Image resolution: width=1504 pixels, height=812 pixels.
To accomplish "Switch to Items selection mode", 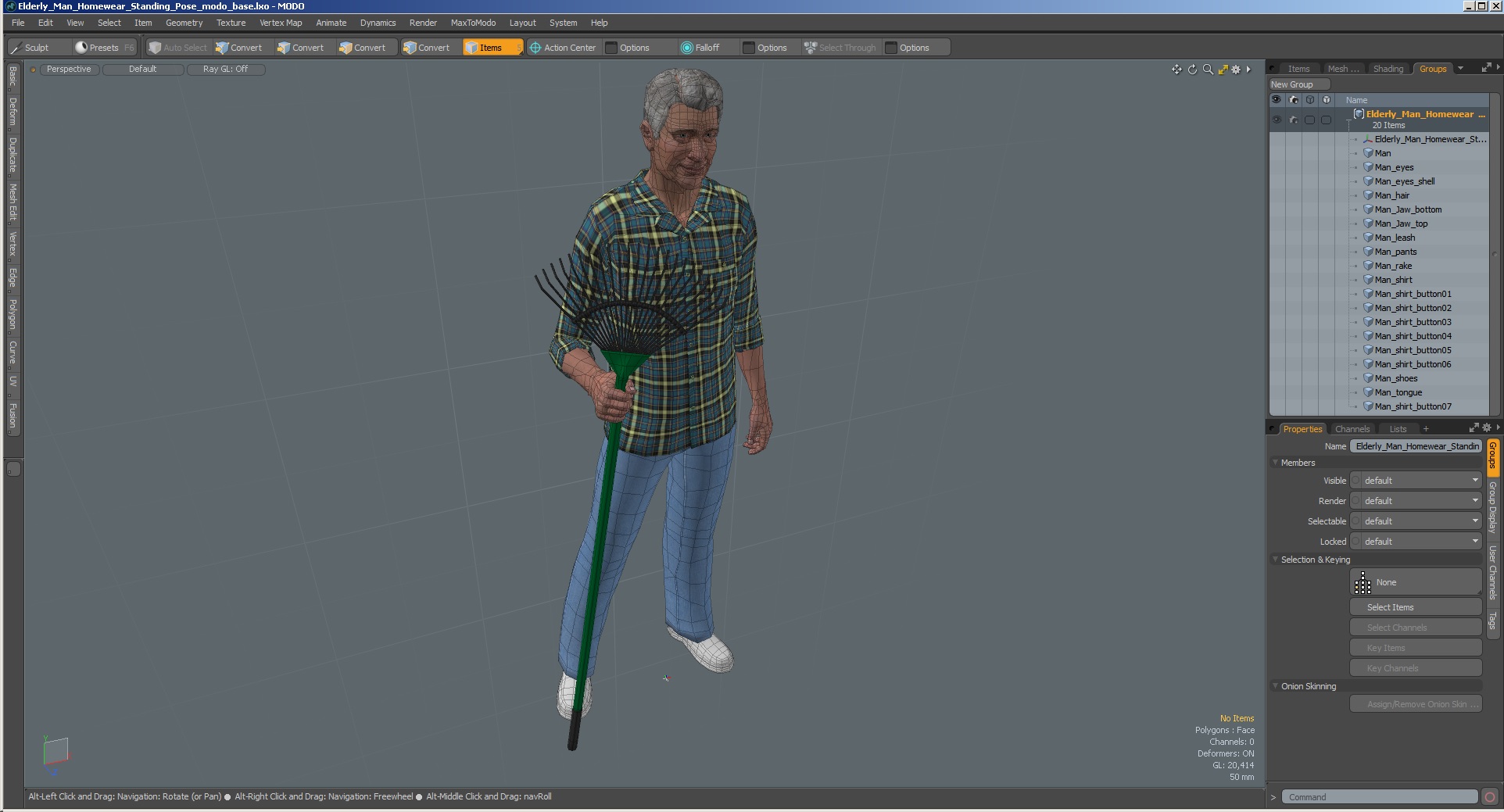I will pyautogui.click(x=492, y=48).
